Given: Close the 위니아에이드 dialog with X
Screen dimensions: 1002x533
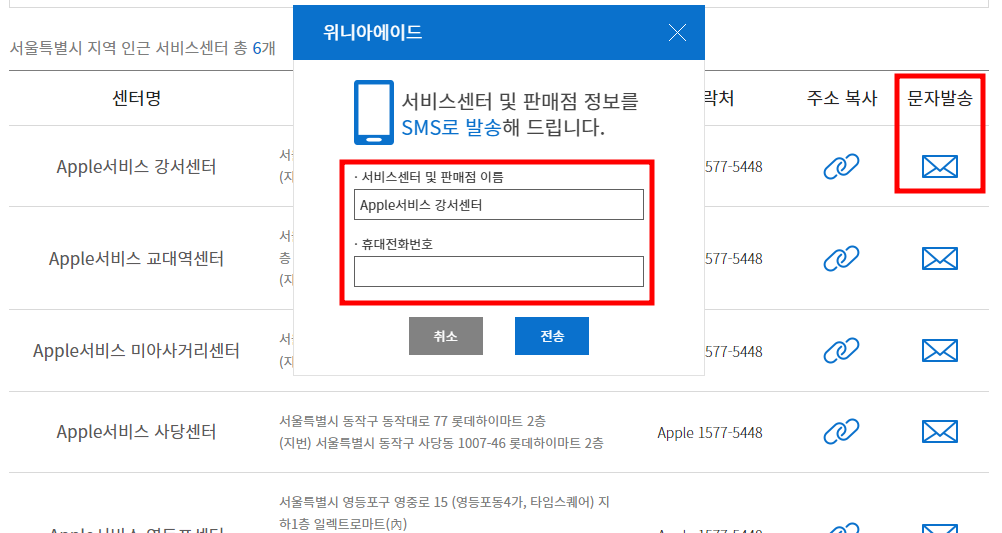Looking at the screenshot, I should [677, 33].
